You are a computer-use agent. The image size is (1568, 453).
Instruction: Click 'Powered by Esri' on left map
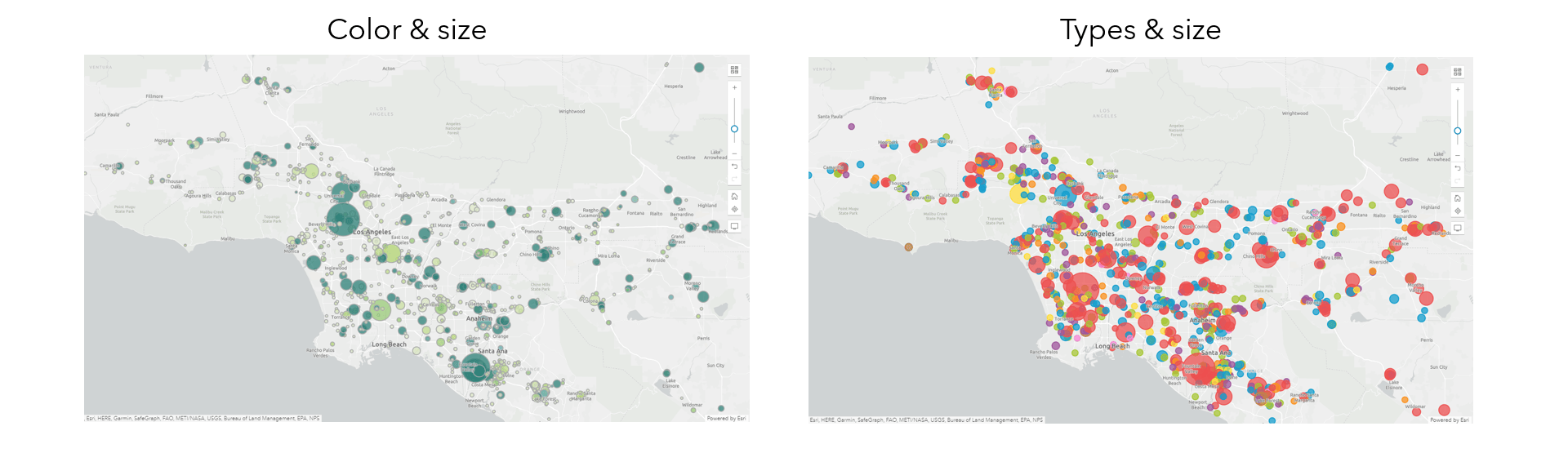click(726, 418)
